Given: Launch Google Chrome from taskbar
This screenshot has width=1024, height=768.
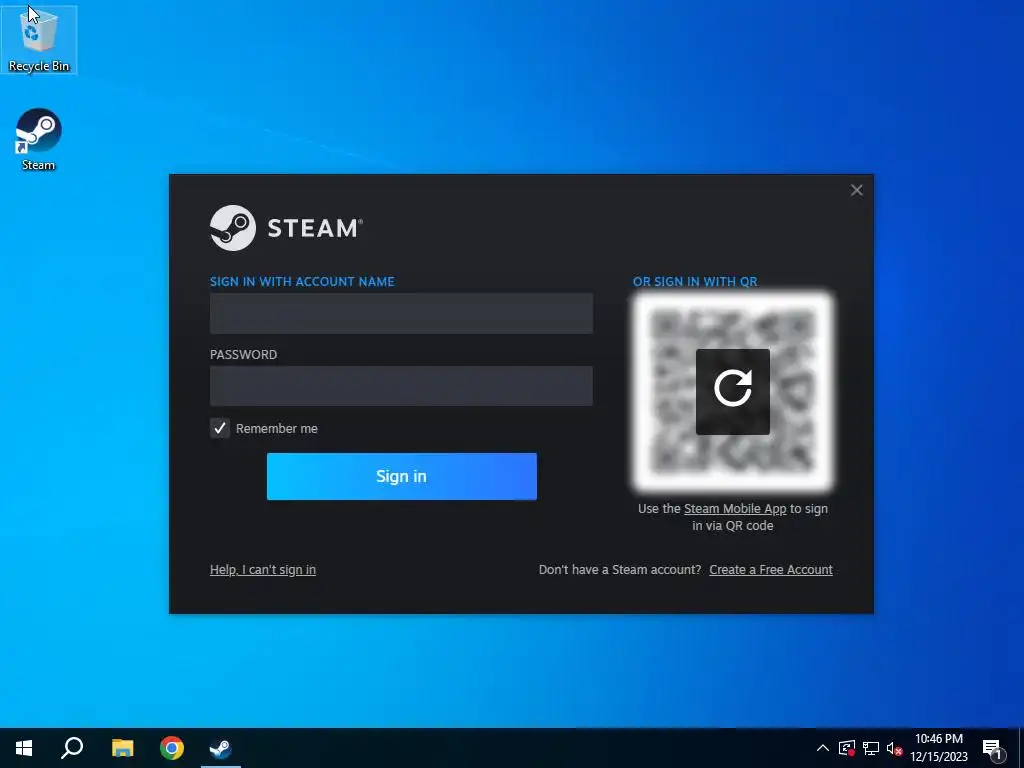Looking at the screenshot, I should click(x=172, y=748).
